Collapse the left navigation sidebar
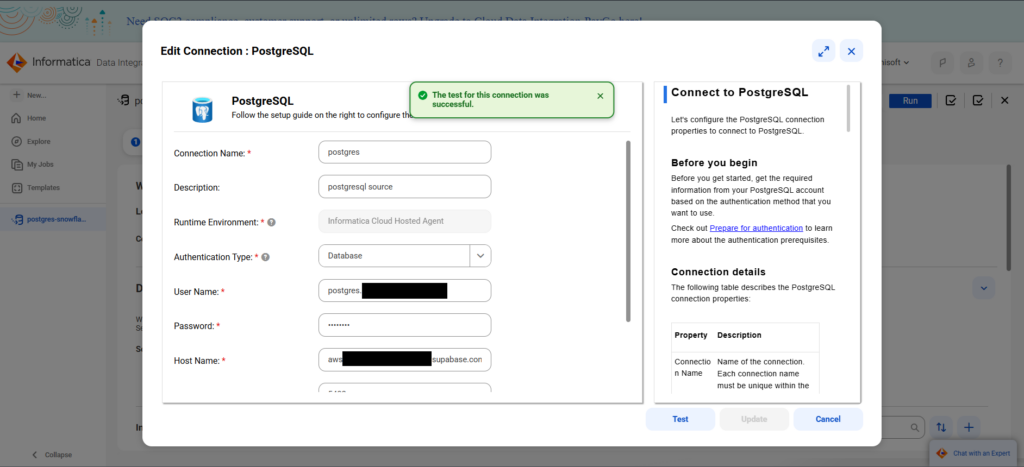Image resolution: width=1024 pixels, height=467 pixels. pos(52,455)
